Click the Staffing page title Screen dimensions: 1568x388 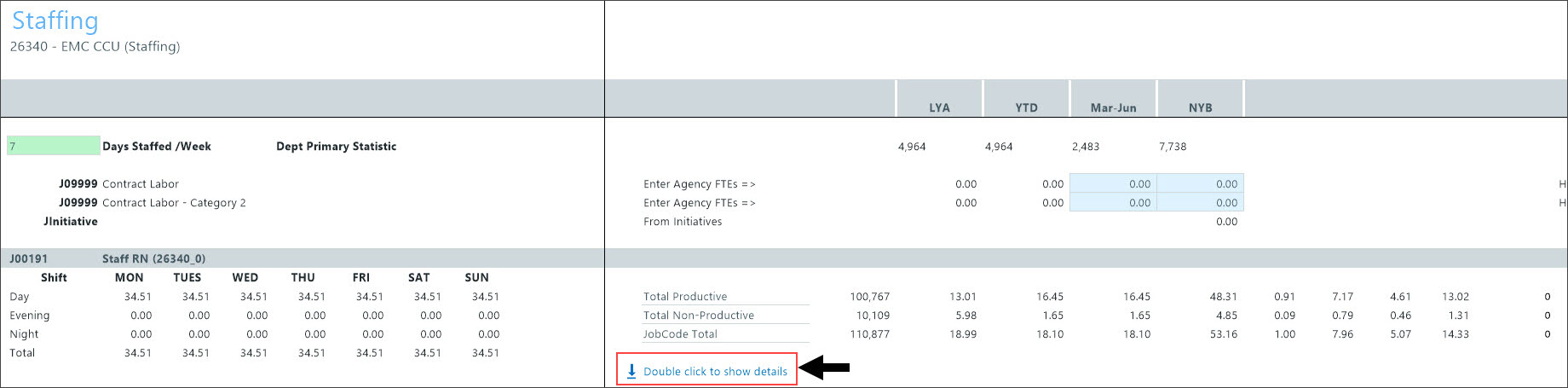tap(55, 20)
